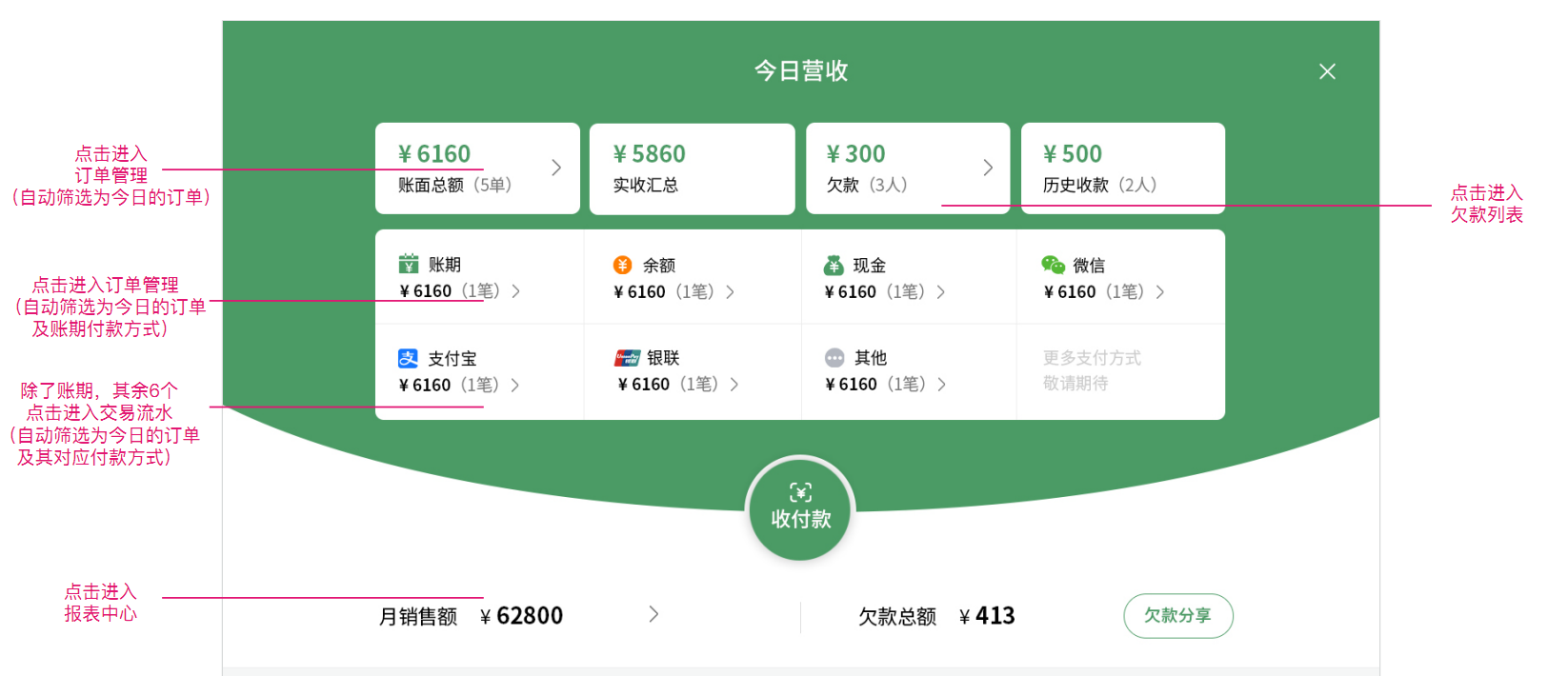Expand the 微信 ¥6160 payment chevron
This screenshot has width=1568, height=676.
pos(1160,292)
